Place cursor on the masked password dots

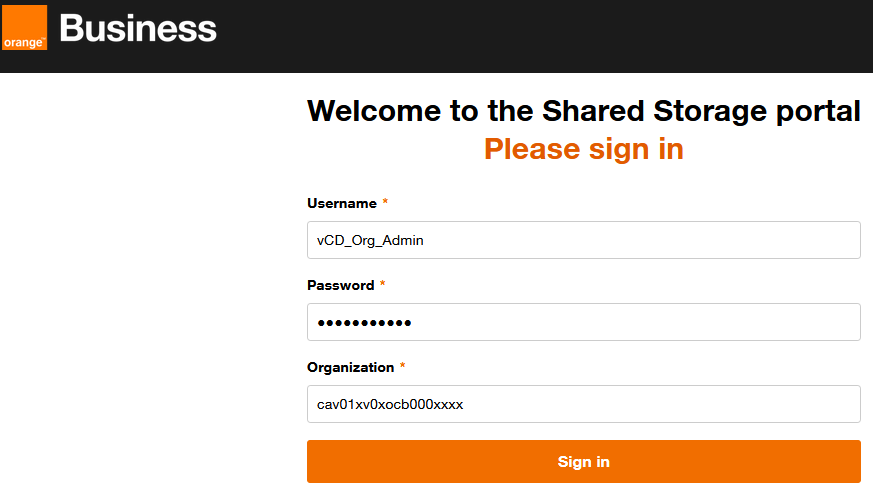[364, 323]
